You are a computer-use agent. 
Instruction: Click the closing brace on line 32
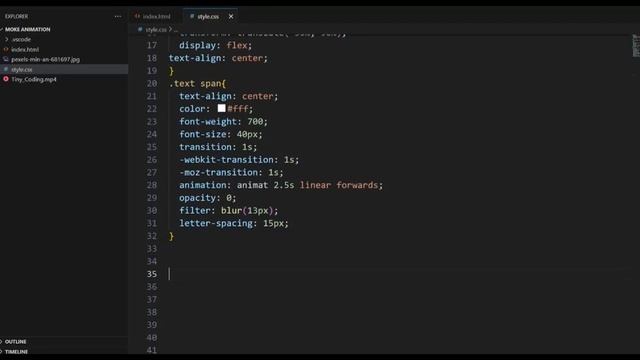pos(171,236)
